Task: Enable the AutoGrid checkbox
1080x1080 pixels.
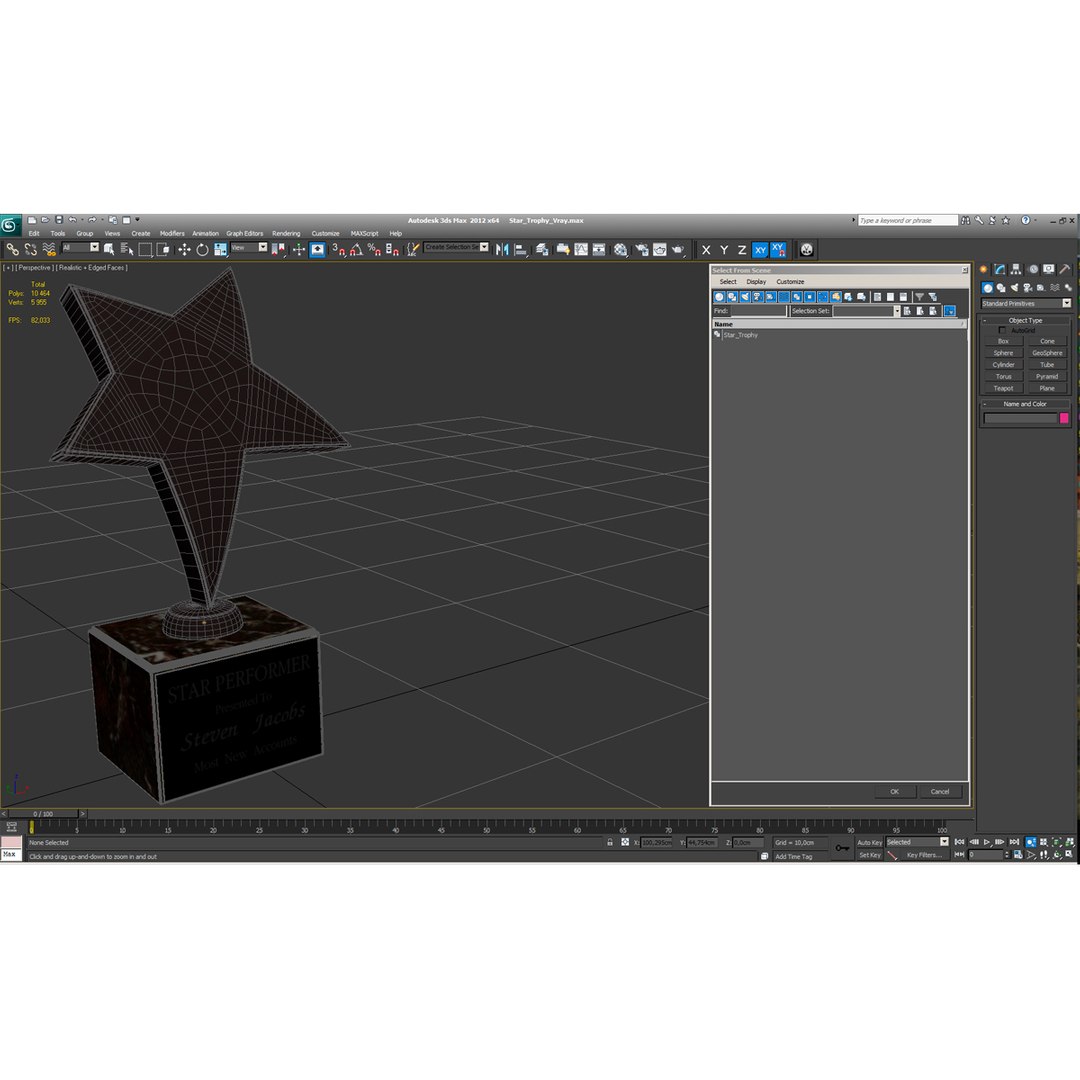Action: pyautogui.click(x=1002, y=331)
